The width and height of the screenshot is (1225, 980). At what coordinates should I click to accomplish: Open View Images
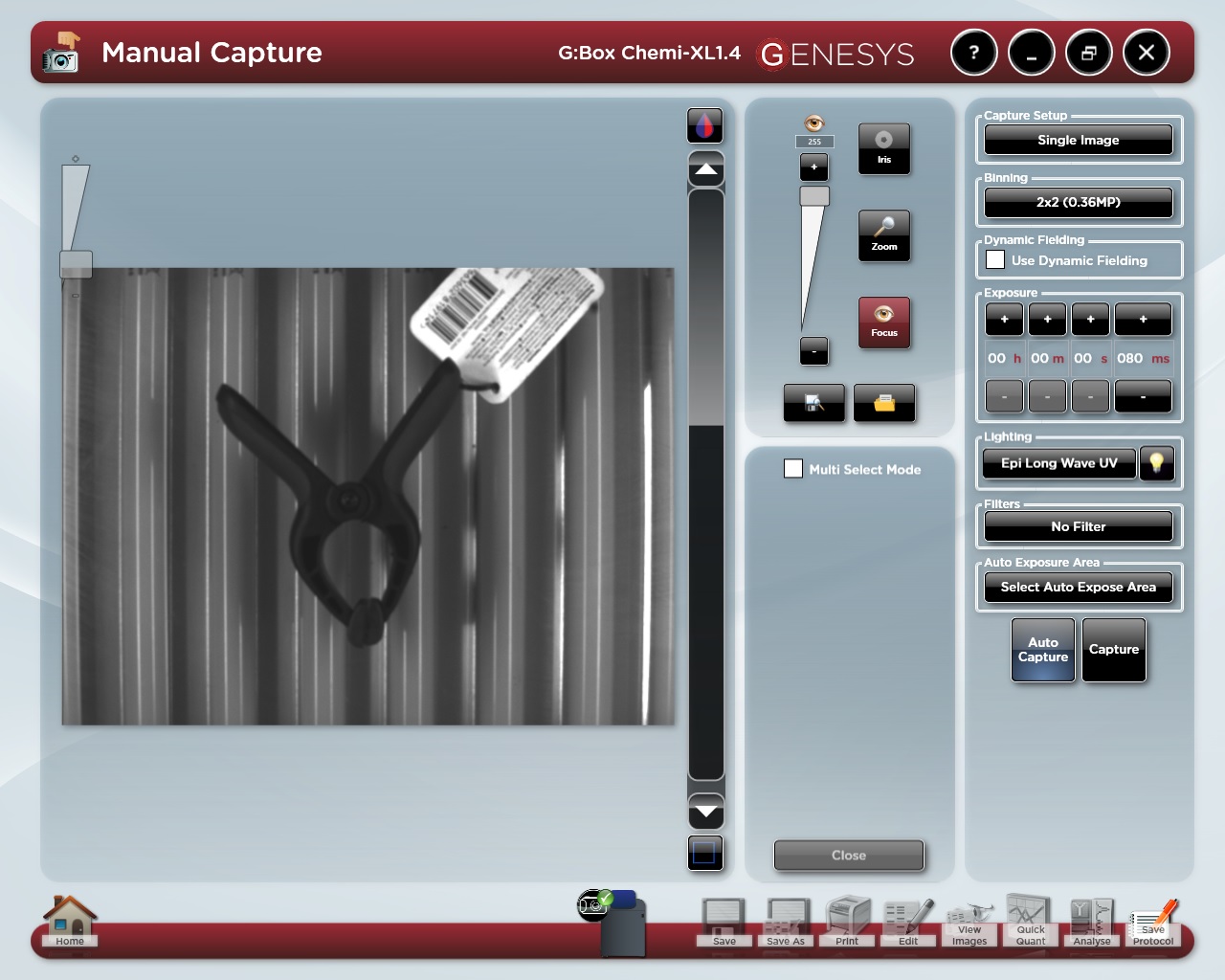coord(969,923)
